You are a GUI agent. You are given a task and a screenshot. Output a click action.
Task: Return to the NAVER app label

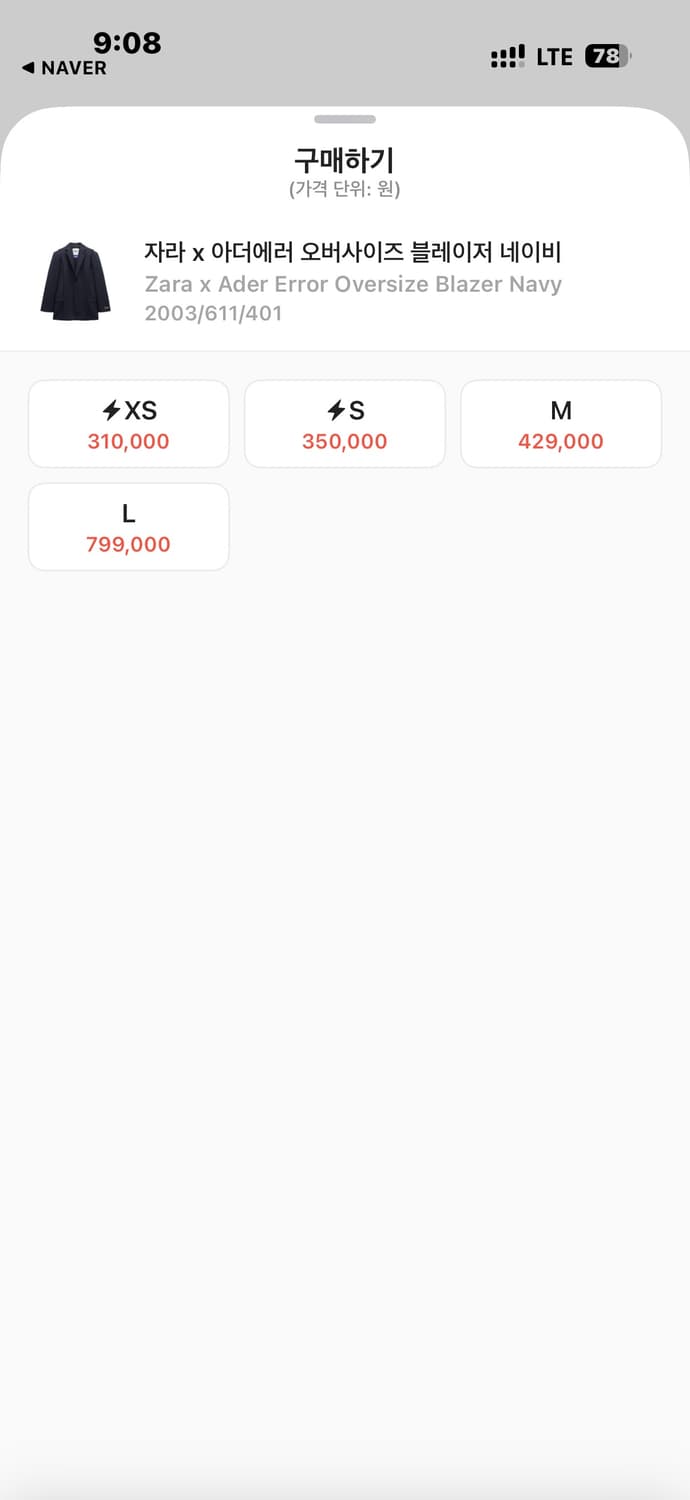pos(73,68)
